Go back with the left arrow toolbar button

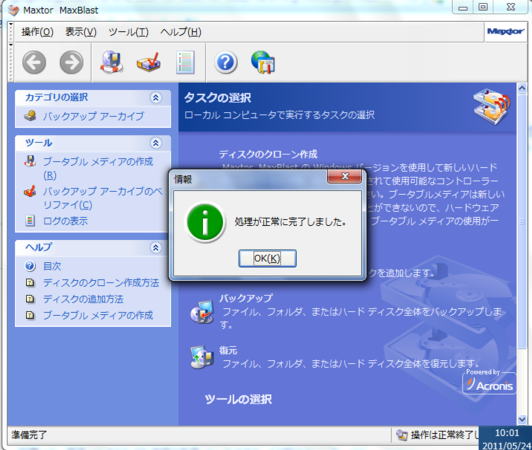34,62
